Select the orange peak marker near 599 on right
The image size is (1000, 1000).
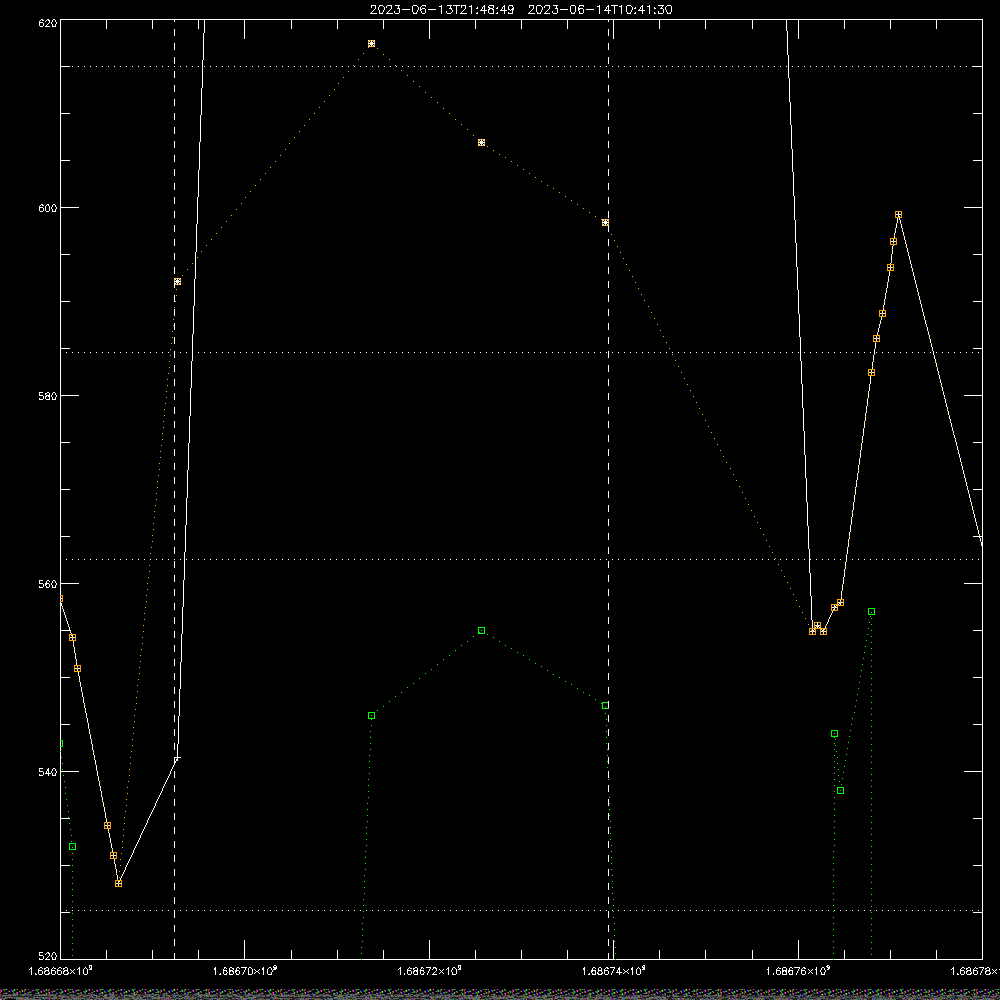[899, 215]
